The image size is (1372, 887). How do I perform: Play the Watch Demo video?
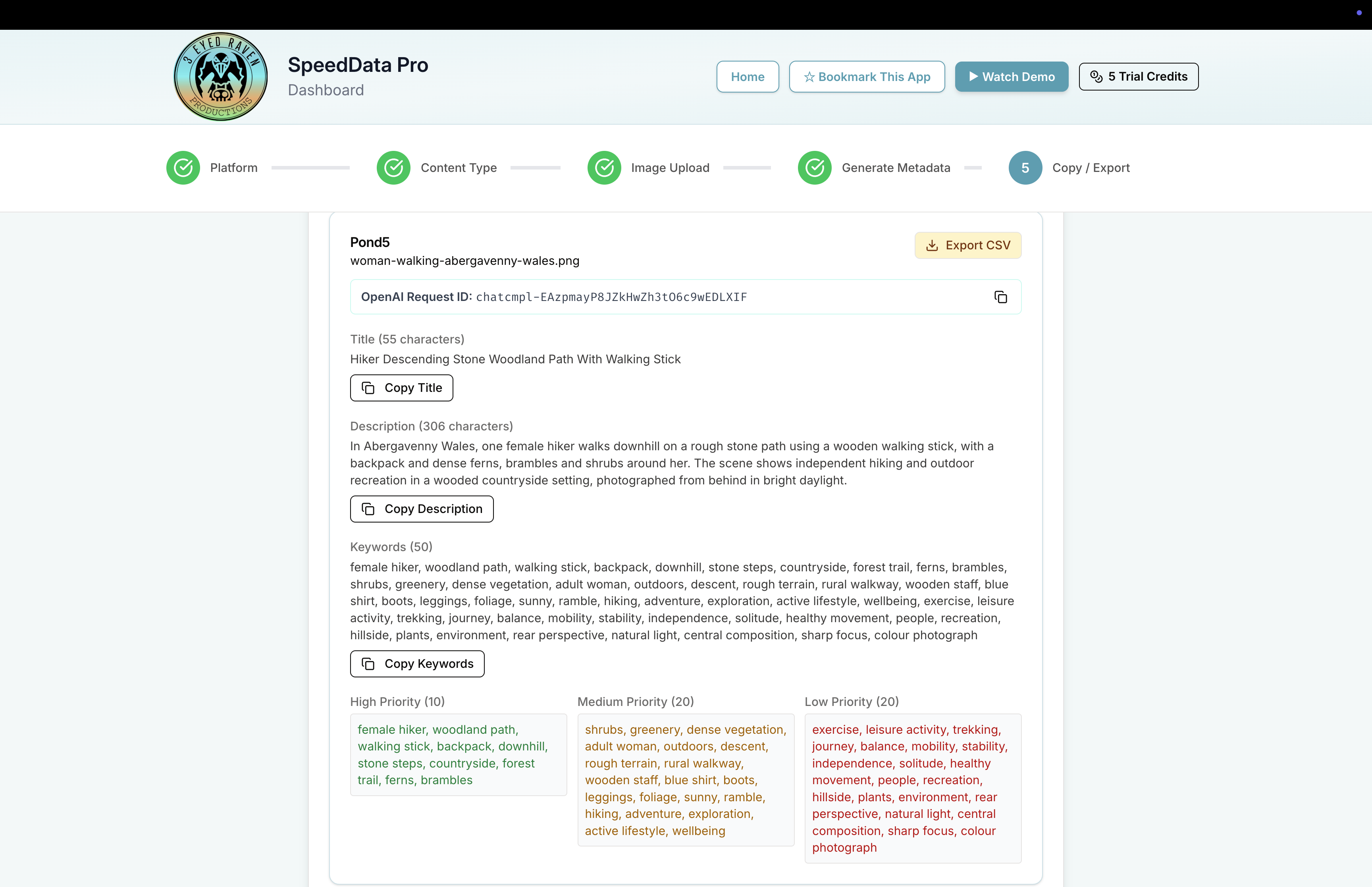[1012, 77]
